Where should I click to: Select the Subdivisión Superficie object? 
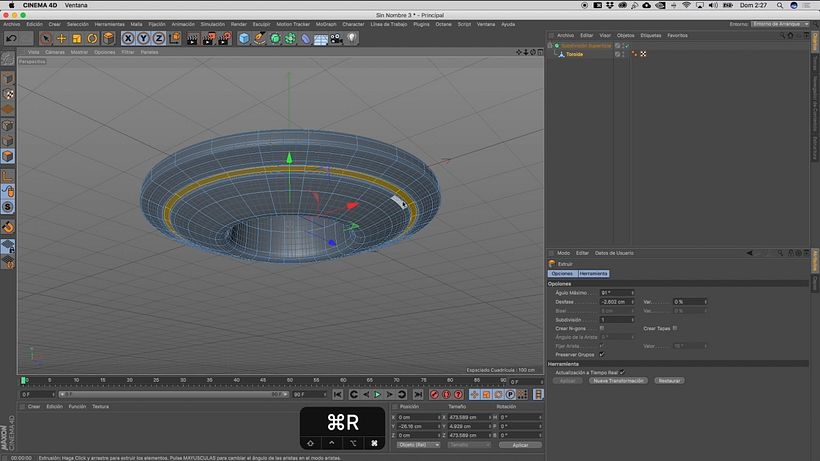pyautogui.click(x=586, y=45)
